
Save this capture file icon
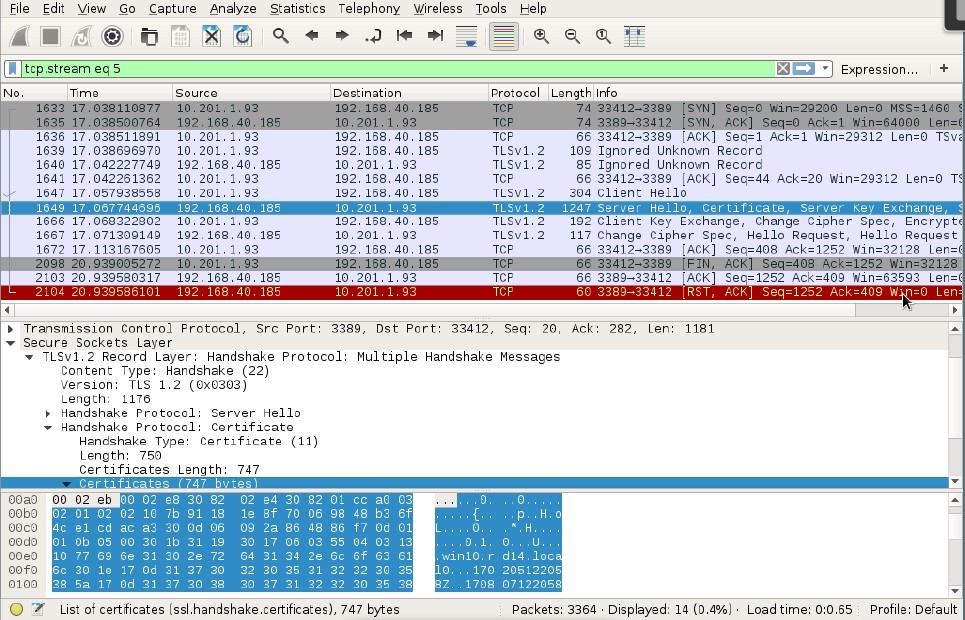click(x=180, y=36)
